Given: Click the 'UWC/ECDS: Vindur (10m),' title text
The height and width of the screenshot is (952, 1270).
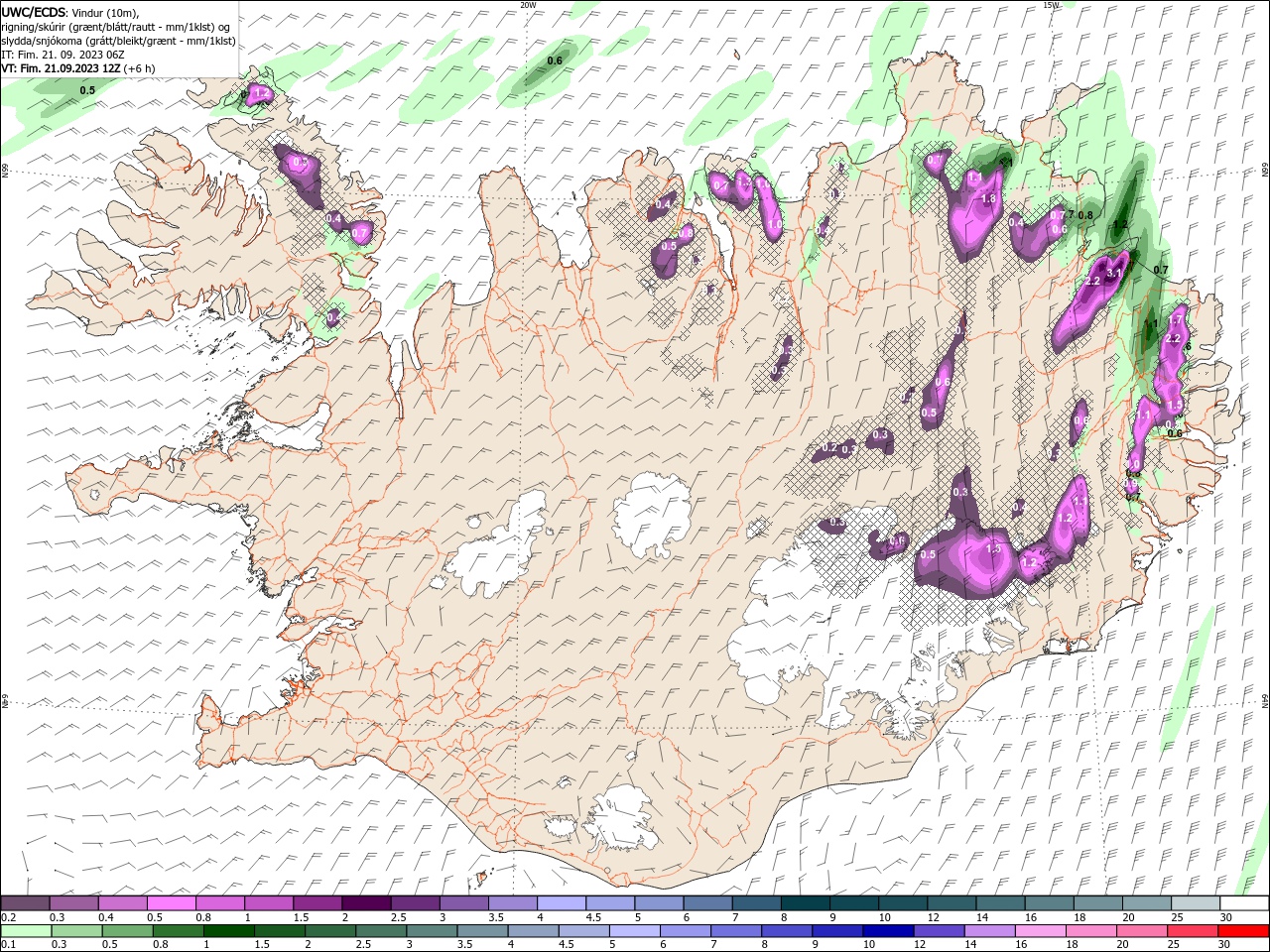Looking at the screenshot, I should [70, 12].
